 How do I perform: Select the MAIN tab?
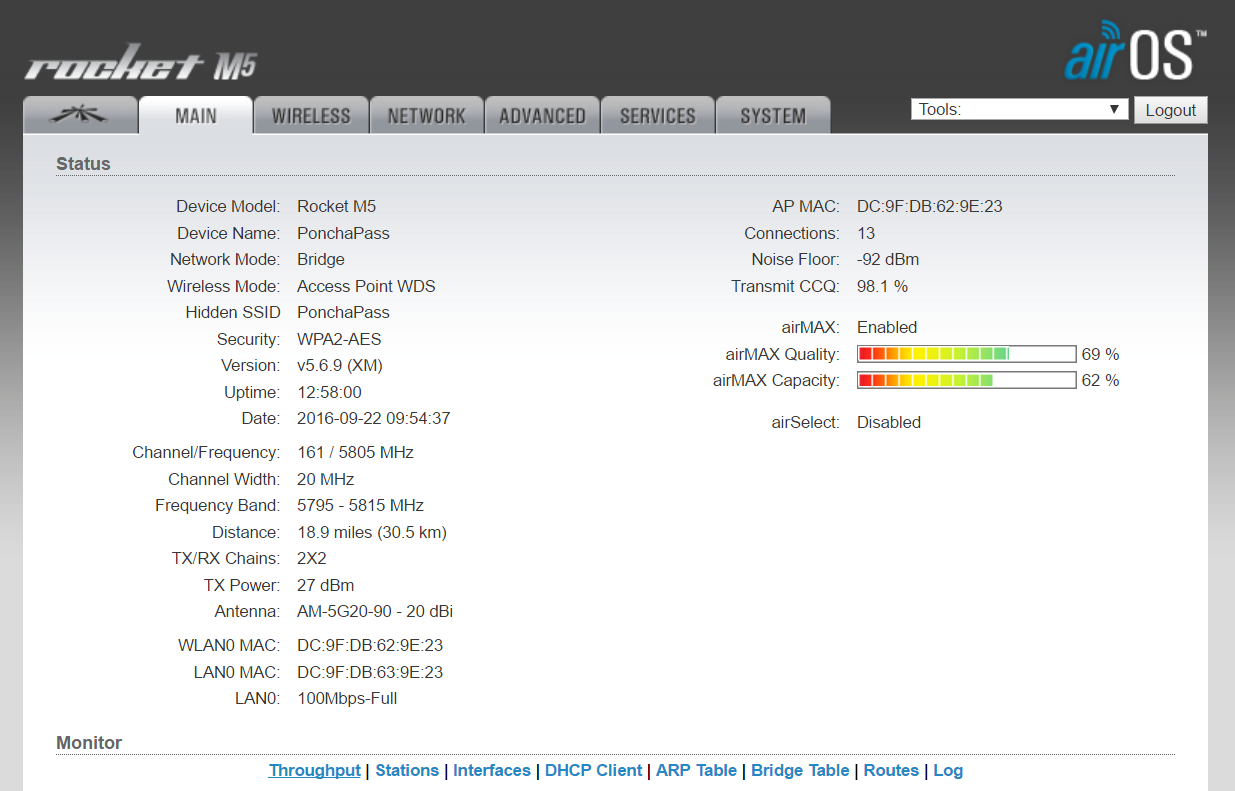(x=196, y=116)
